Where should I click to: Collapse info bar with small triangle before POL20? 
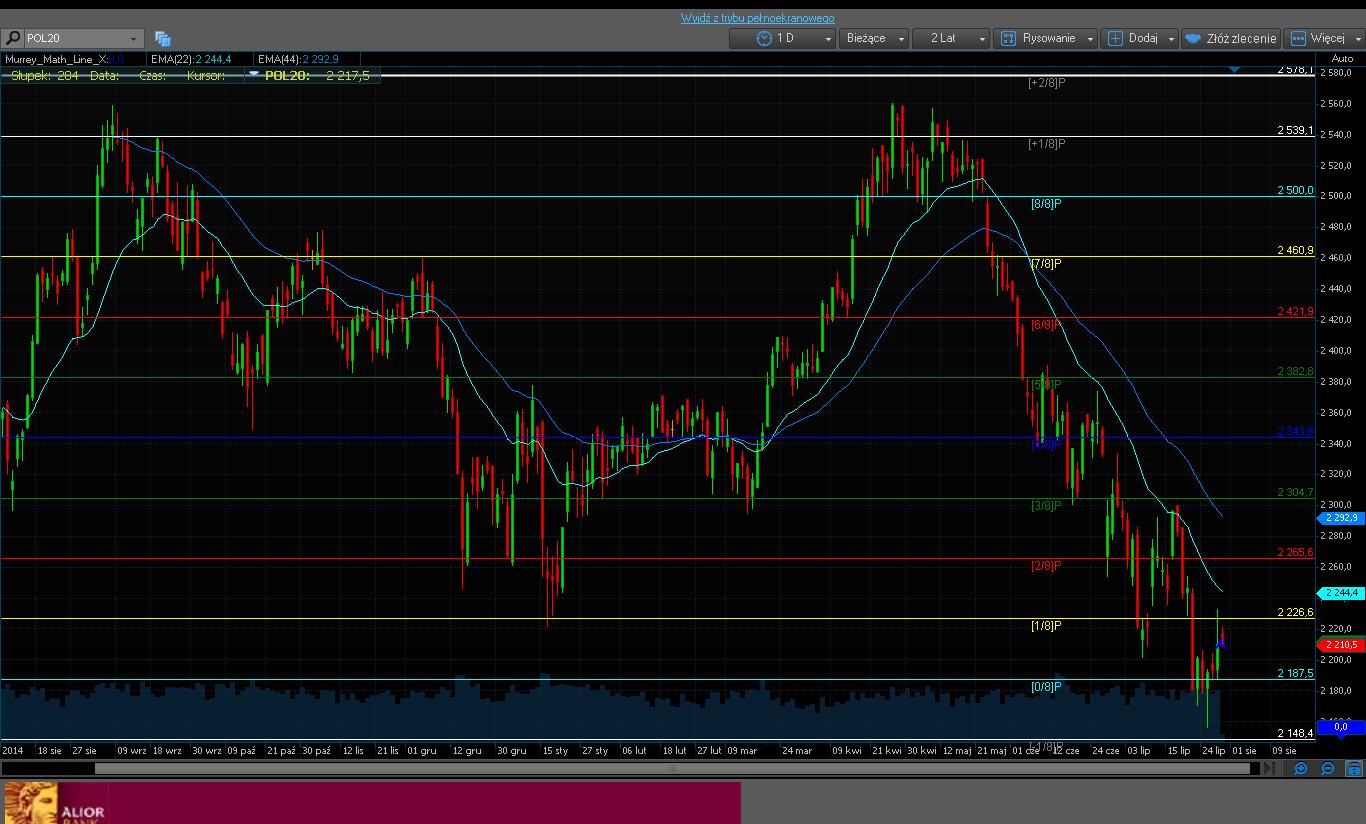(254, 74)
